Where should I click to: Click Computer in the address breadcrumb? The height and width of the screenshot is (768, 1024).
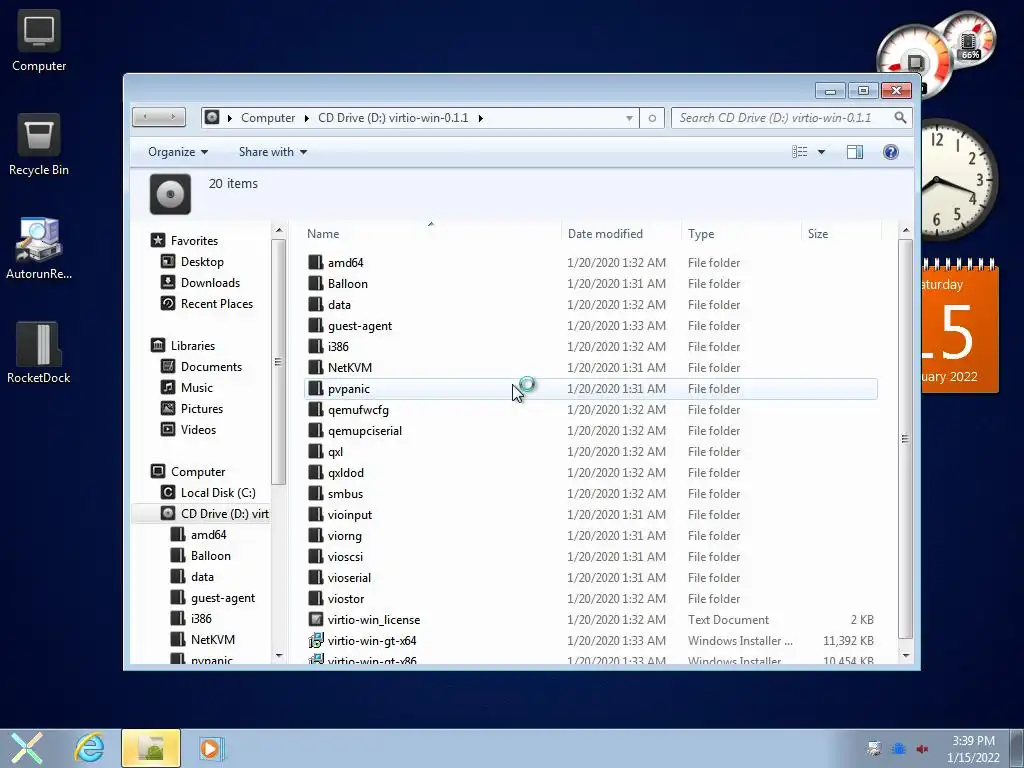(x=268, y=118)
